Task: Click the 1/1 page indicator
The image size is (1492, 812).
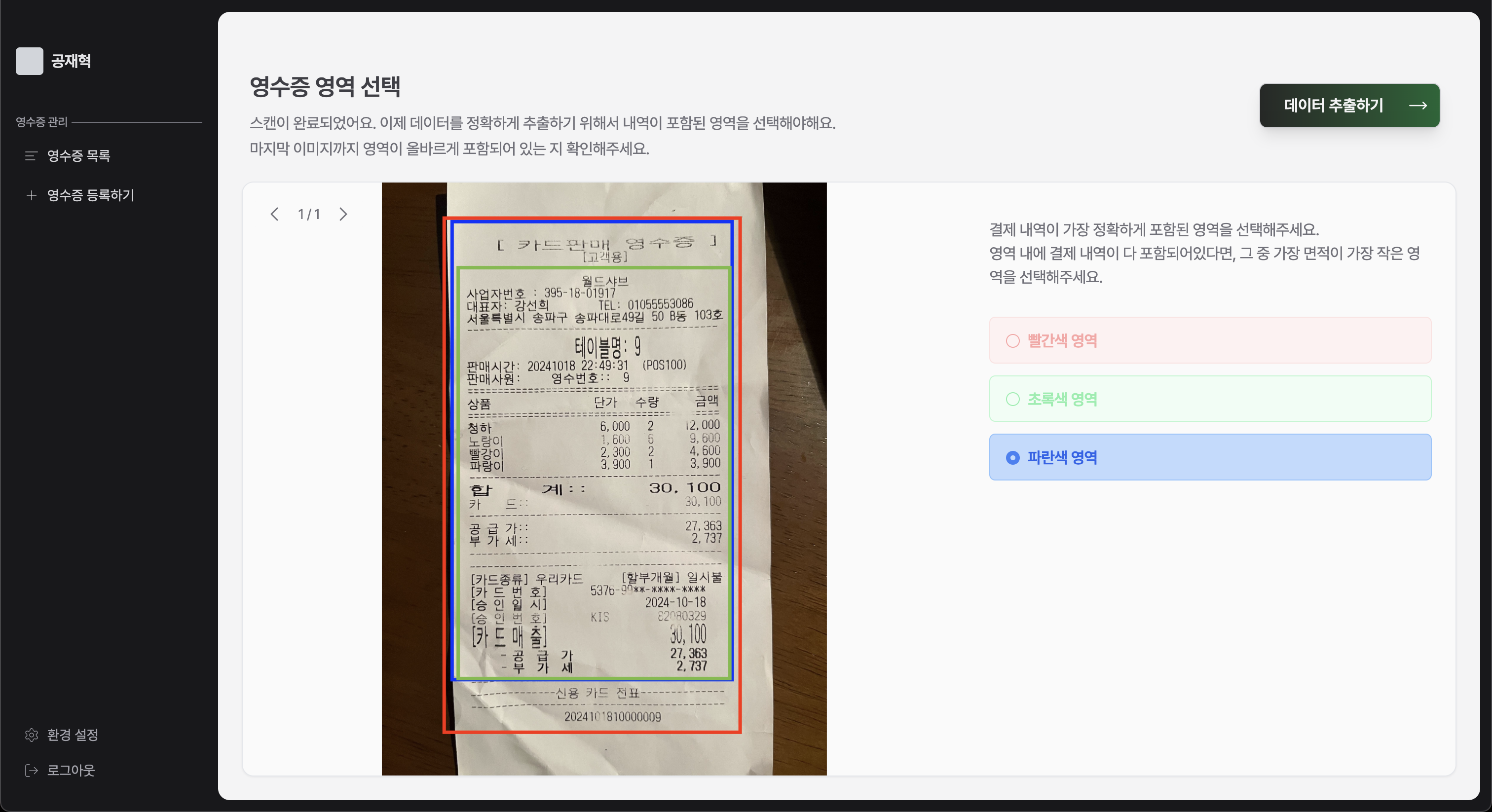Action: point(309,214)
